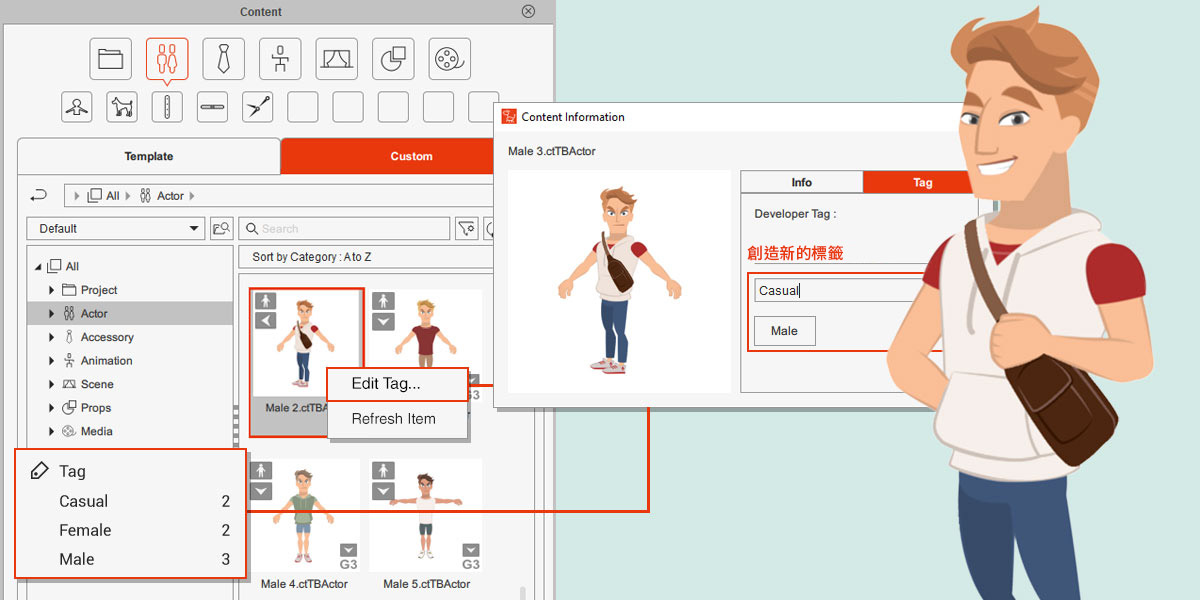The image size is (1200, 600).
Task: Select the Animation category icon
Action: (280, 59)
